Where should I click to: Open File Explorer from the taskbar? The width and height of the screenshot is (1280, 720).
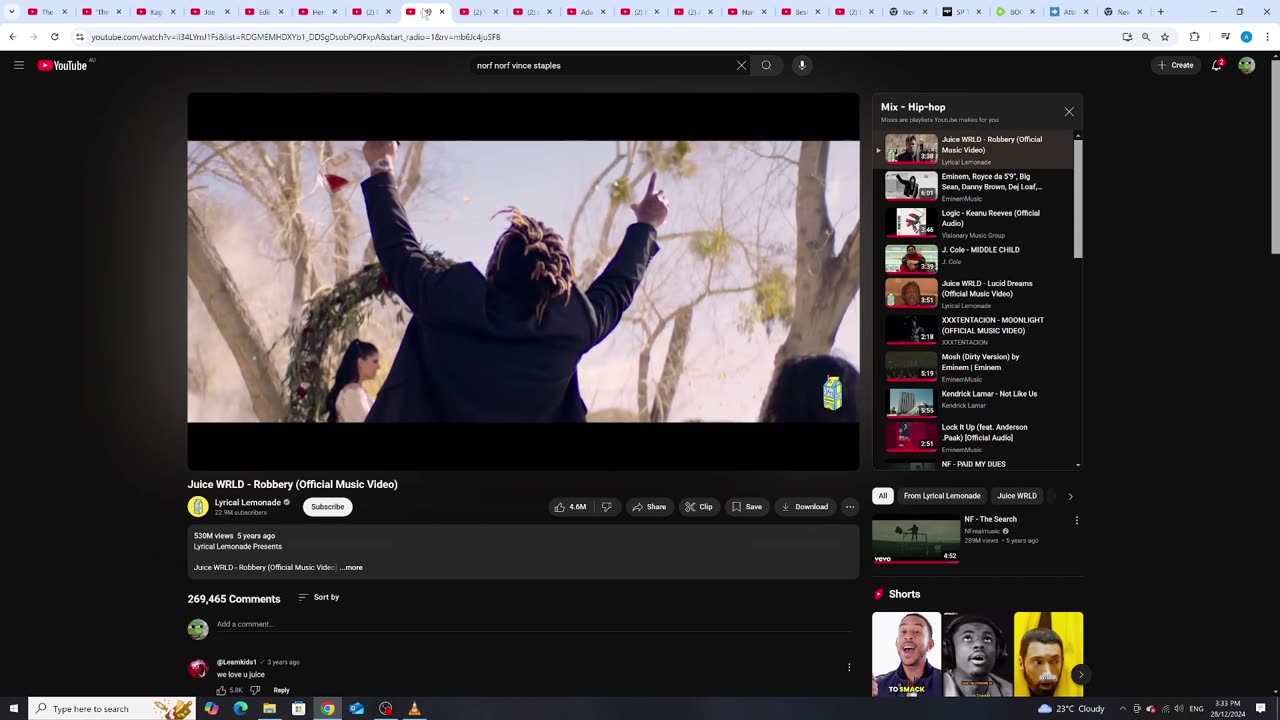click(269, 709)
